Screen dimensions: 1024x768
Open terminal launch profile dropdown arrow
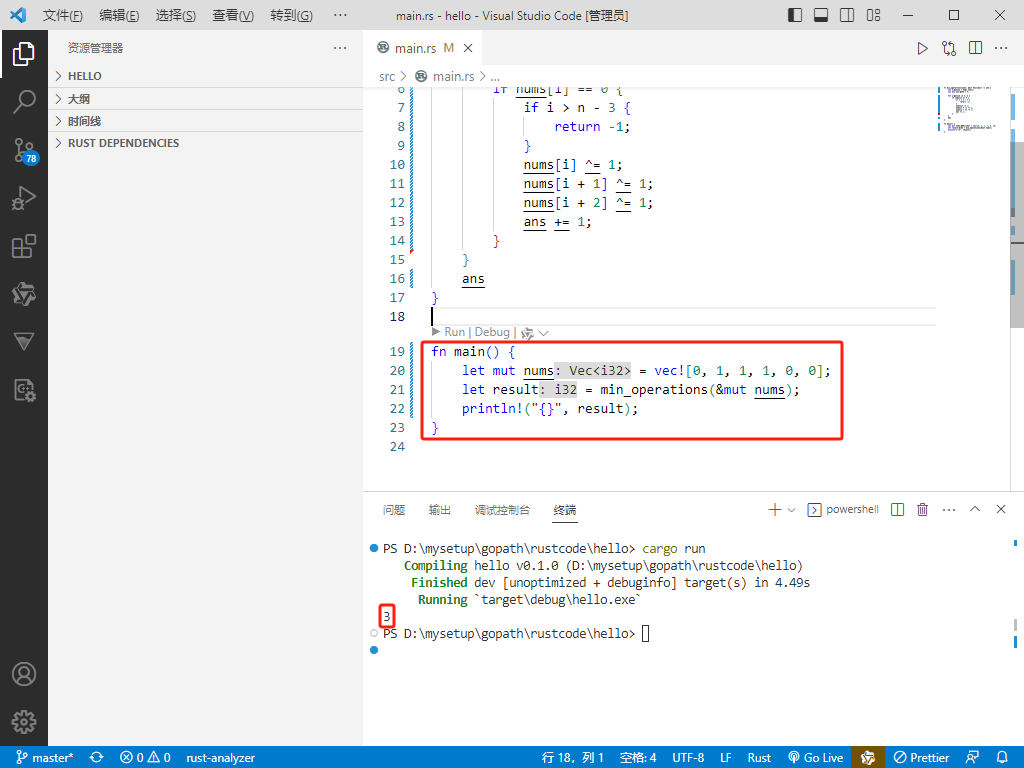[792, 510]
